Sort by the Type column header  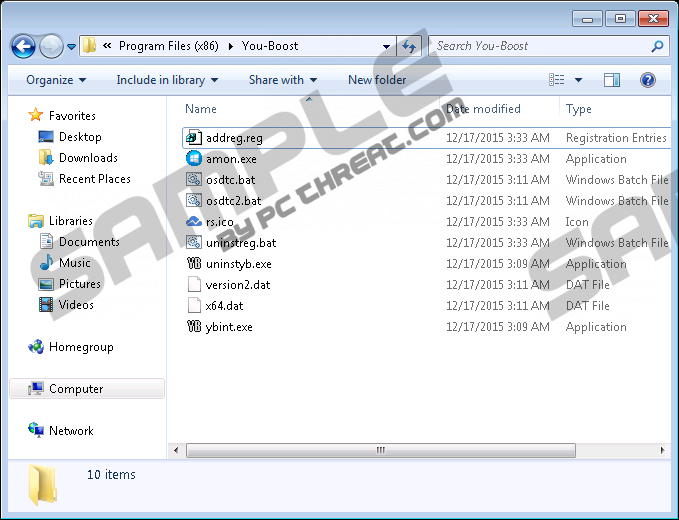[x=579, y=109]
